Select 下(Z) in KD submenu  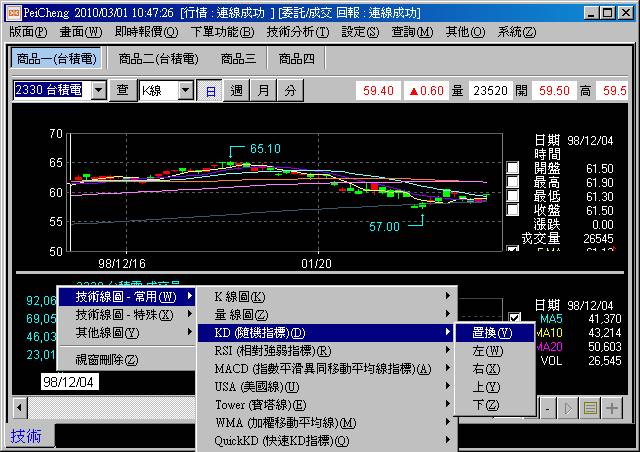pyautogui.click(x=495, y=404)
